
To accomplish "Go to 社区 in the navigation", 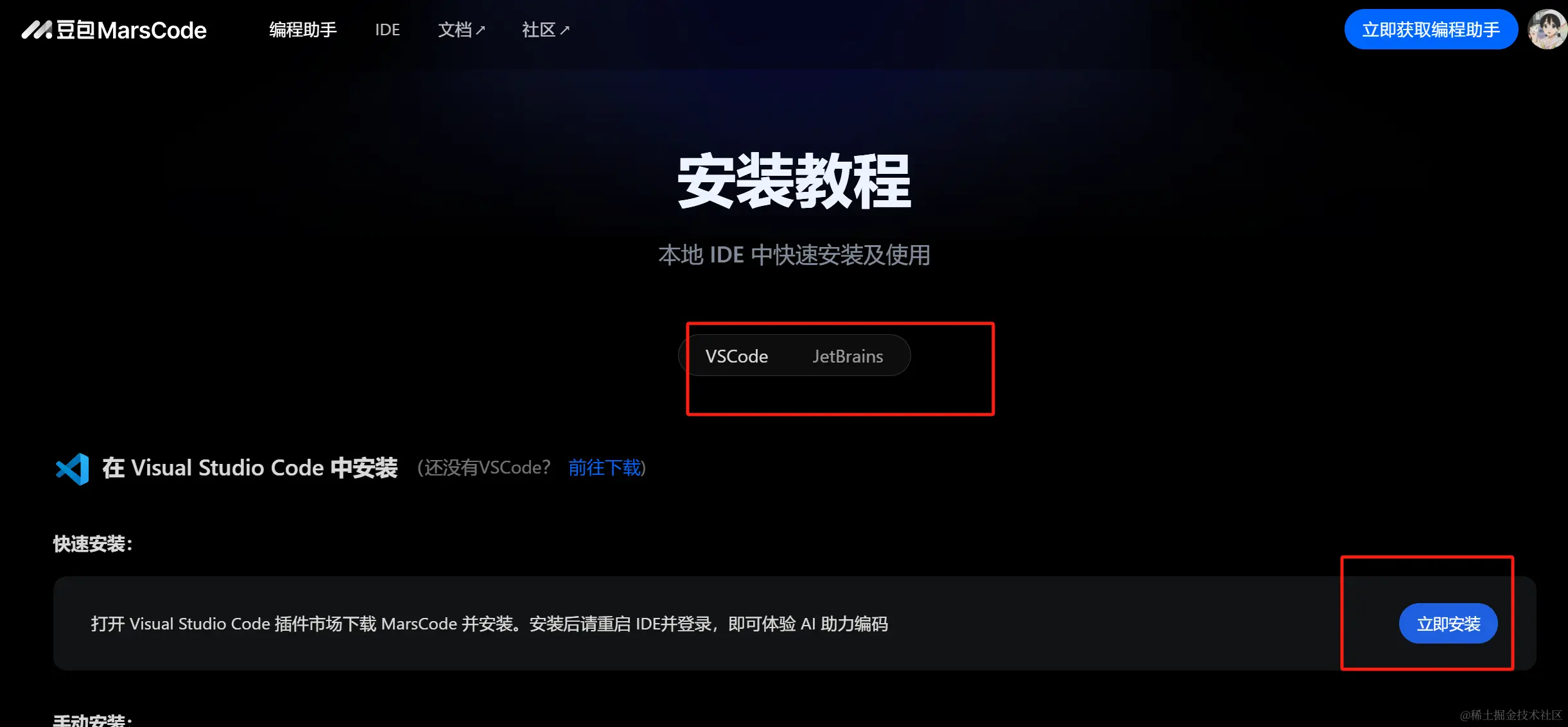I will click(x=539, y=30).
